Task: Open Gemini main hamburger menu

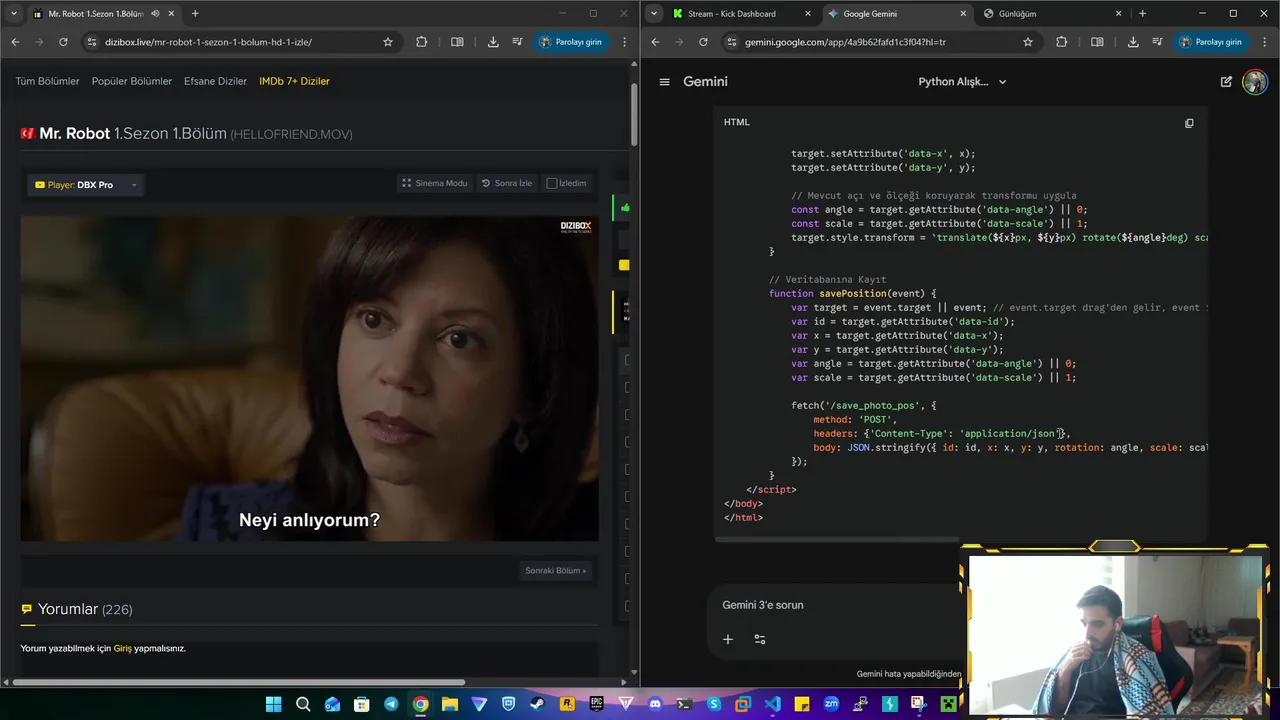Action: click(x=664, y=82)
